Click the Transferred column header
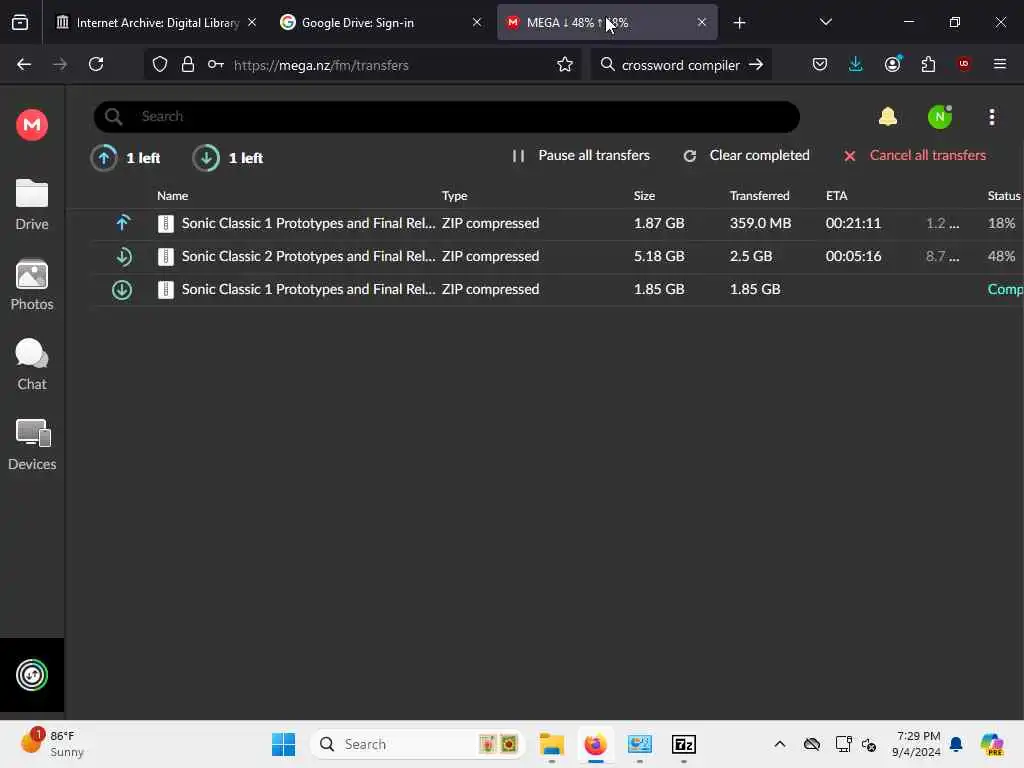 (760, 195)
